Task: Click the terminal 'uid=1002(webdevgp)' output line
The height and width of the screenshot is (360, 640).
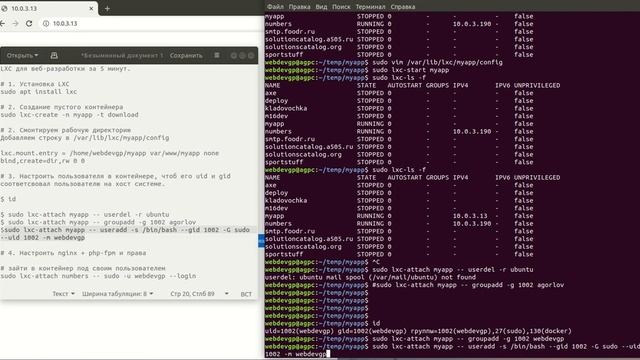Action: click(418, 331)
